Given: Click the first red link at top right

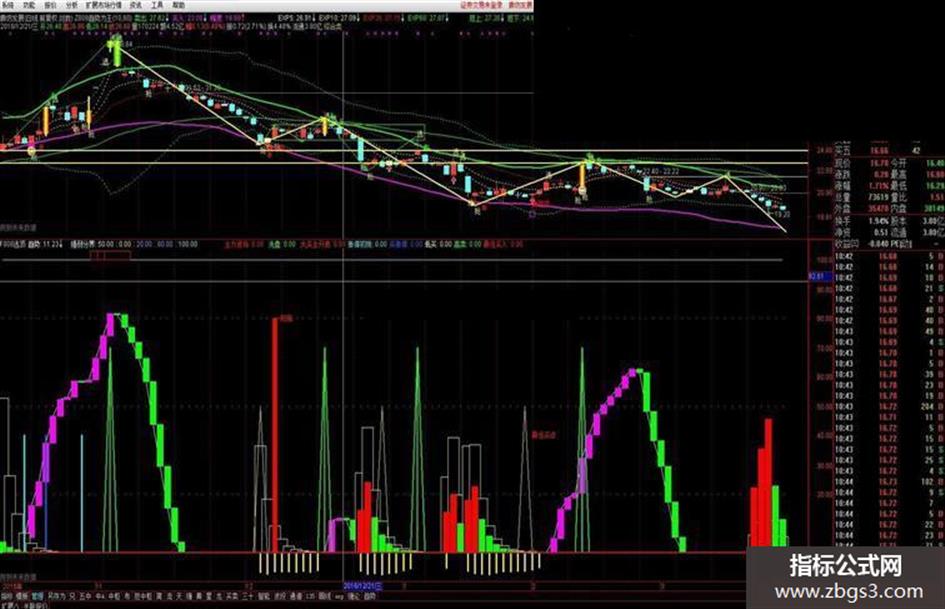Looking at the screenshot, I should pyautogui.click(x=482, y=5).
